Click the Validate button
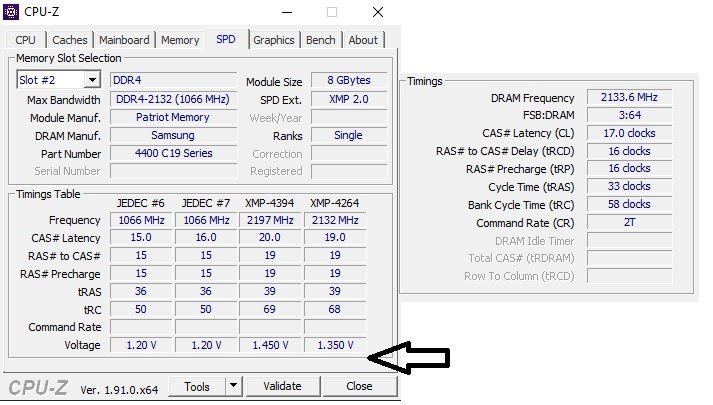The width and height of the screenshot is (713, 405). (282, 386)
